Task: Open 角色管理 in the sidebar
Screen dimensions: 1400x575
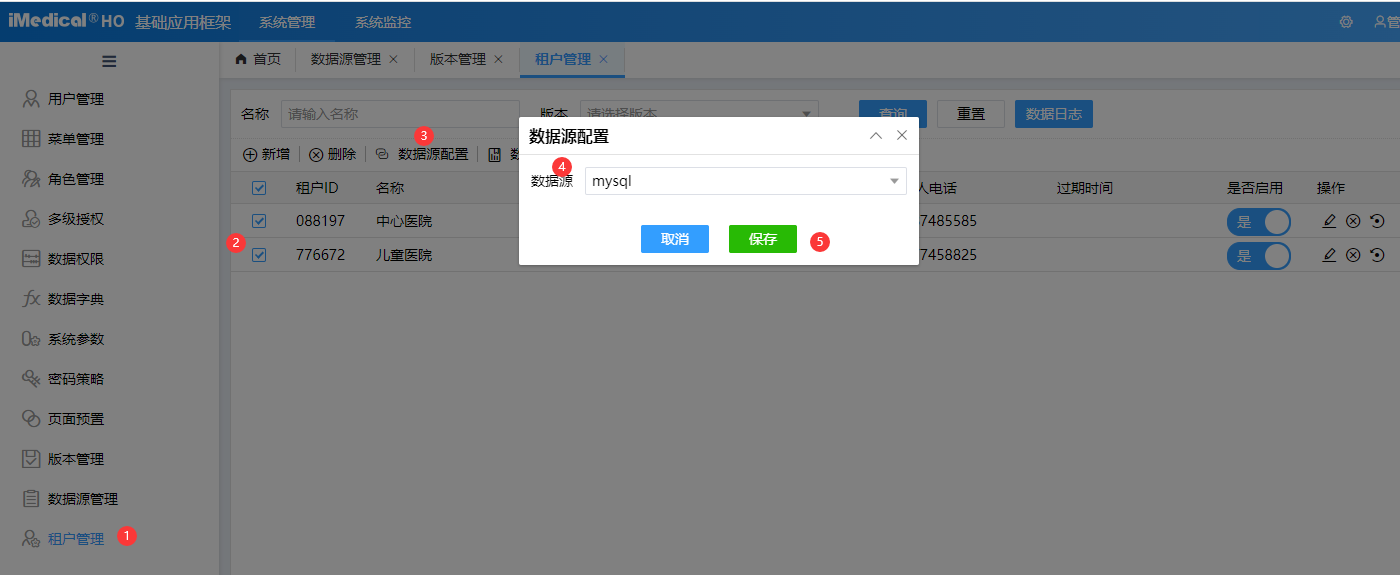Action: coord(64,179)
